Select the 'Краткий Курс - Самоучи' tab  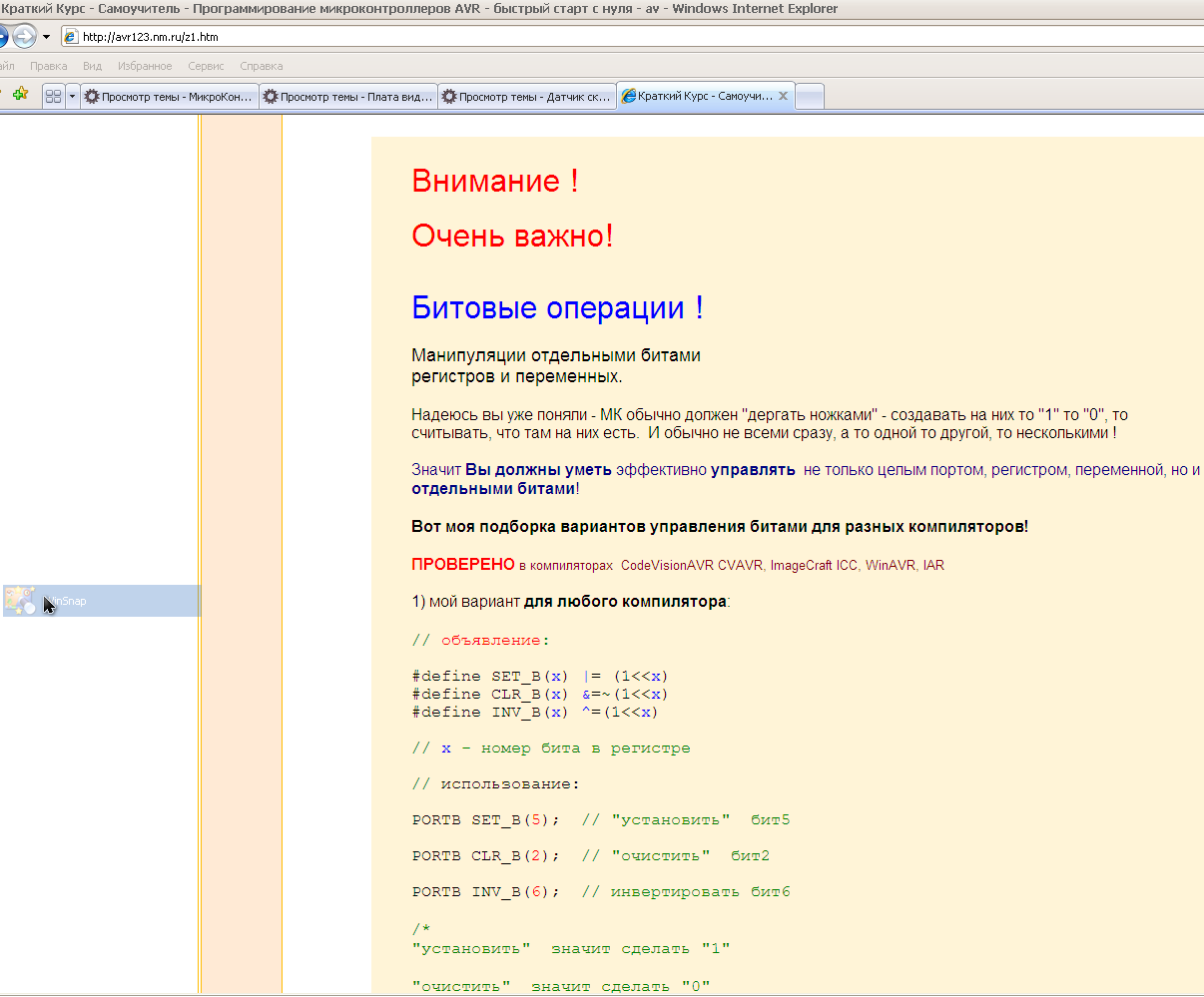coord(699,97)
